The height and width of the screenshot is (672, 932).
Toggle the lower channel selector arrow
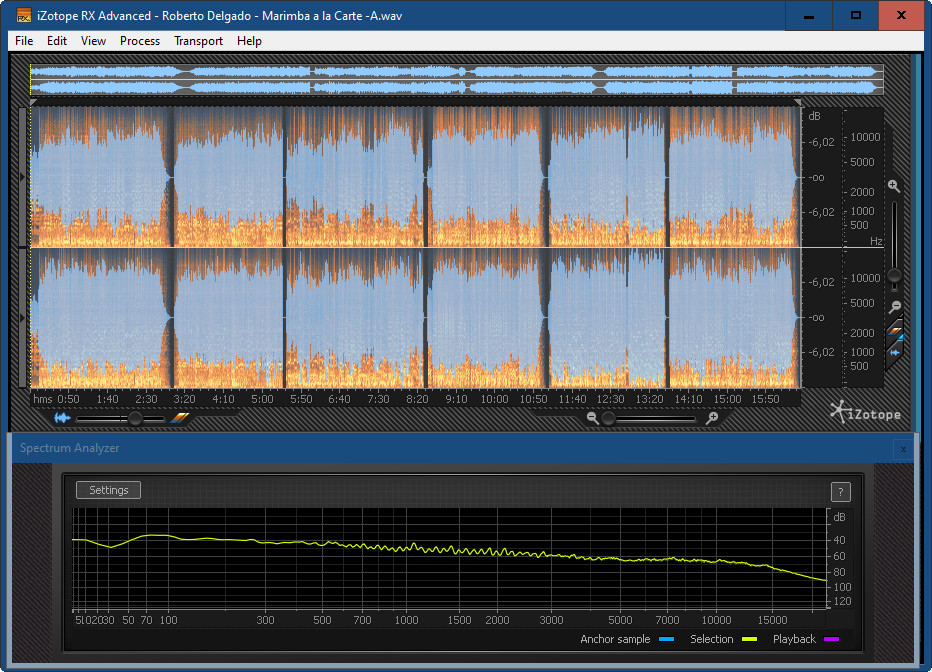point(24,317)
